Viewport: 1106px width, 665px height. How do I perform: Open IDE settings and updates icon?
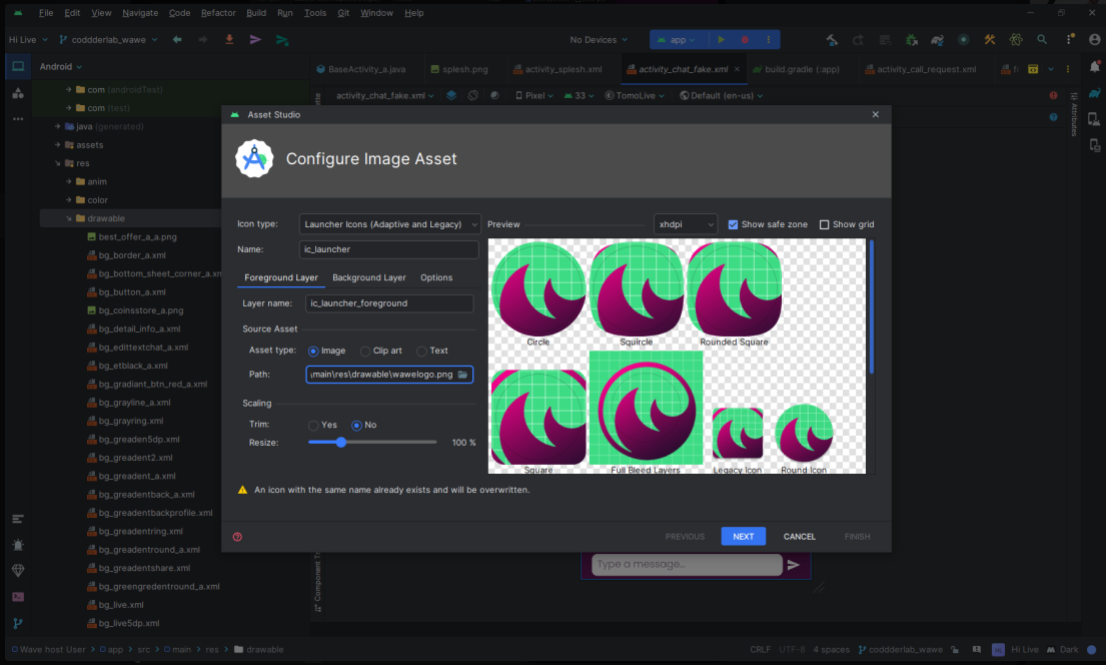point(1069,40)
